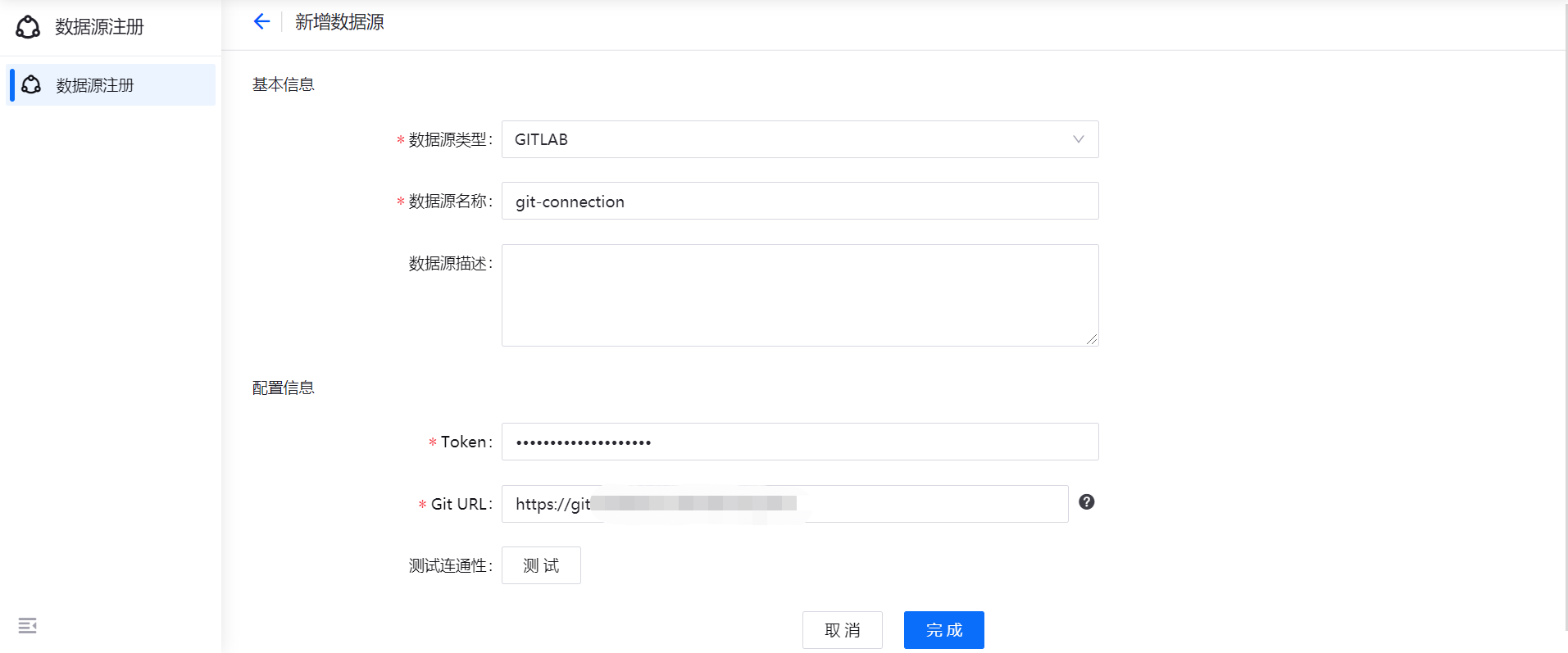Click the 数据源注册 logo icon in the header
1568x653 pixels.
(28, 27)
